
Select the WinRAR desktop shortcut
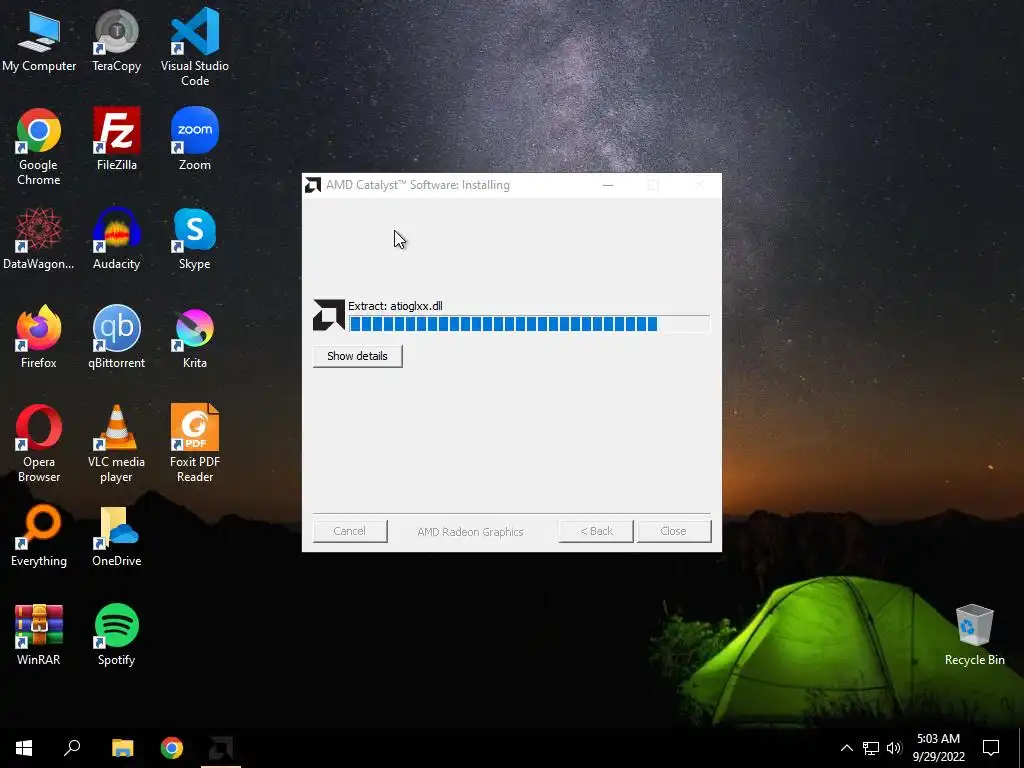(39, 634)
